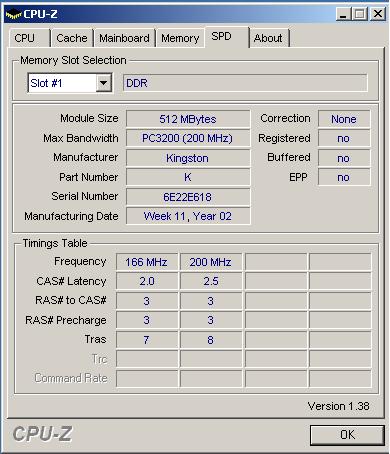390x454 pixels.
Task: Open the Memory tab
Action: pos(180,38)
